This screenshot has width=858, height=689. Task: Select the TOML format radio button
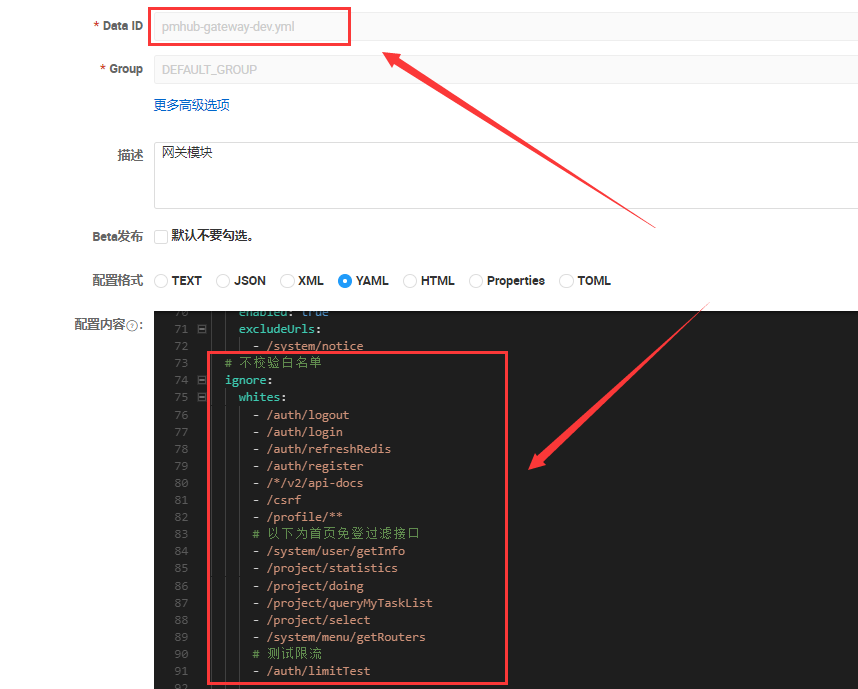pyautogui.click(x=566, y=281)
